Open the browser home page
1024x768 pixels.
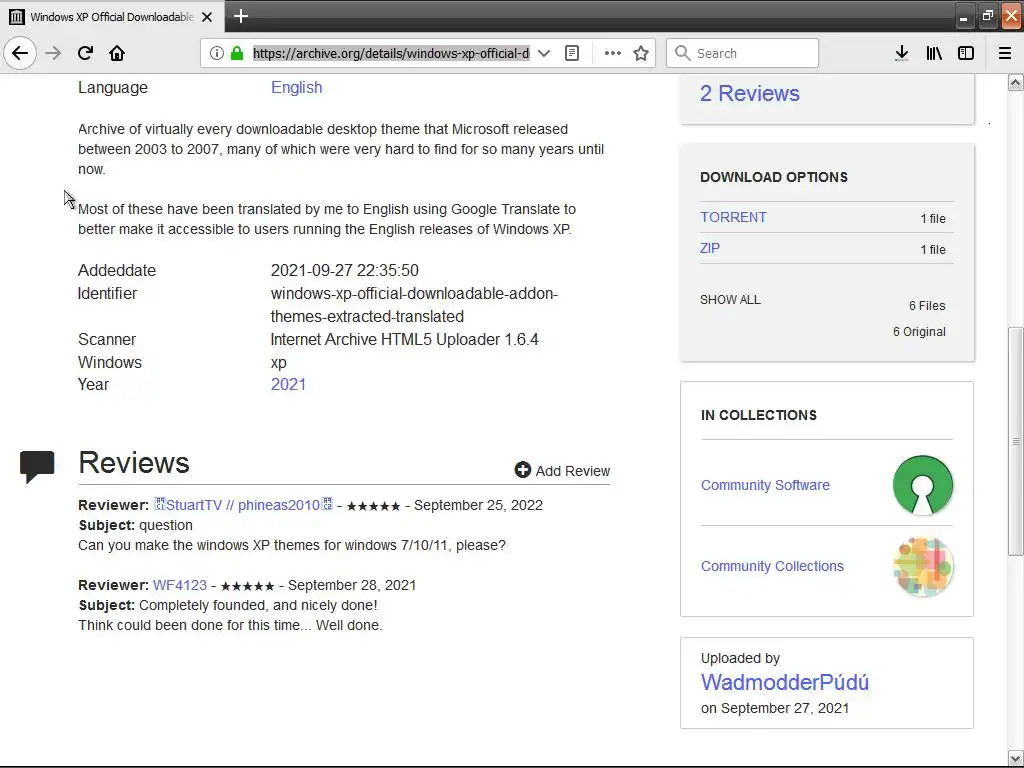coord(117,53)
